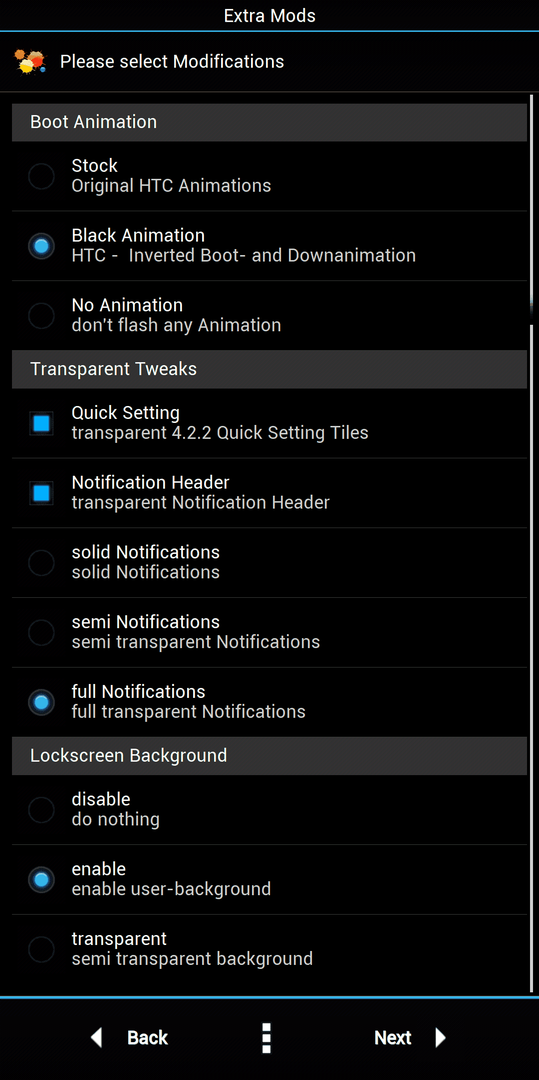The height and width of the screenshot is (1080, 539).
Task: Click the paint splash installer icon
Action: (30, 61)
